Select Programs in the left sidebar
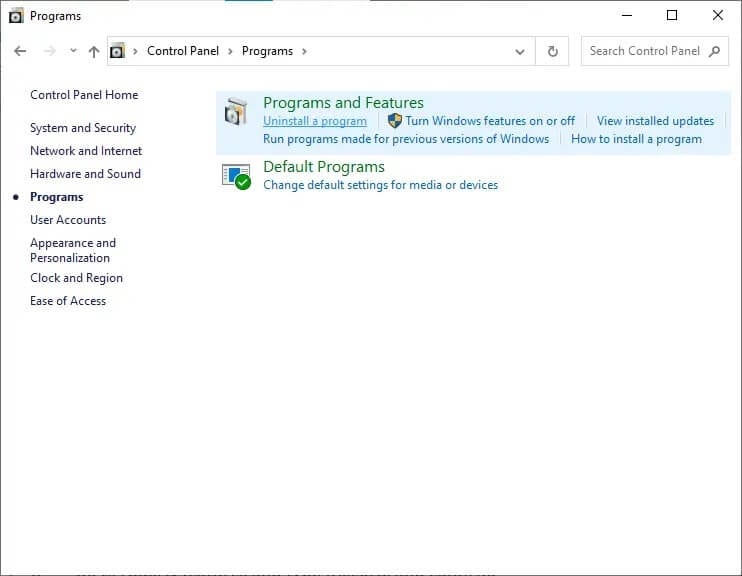 coord(57,197)
